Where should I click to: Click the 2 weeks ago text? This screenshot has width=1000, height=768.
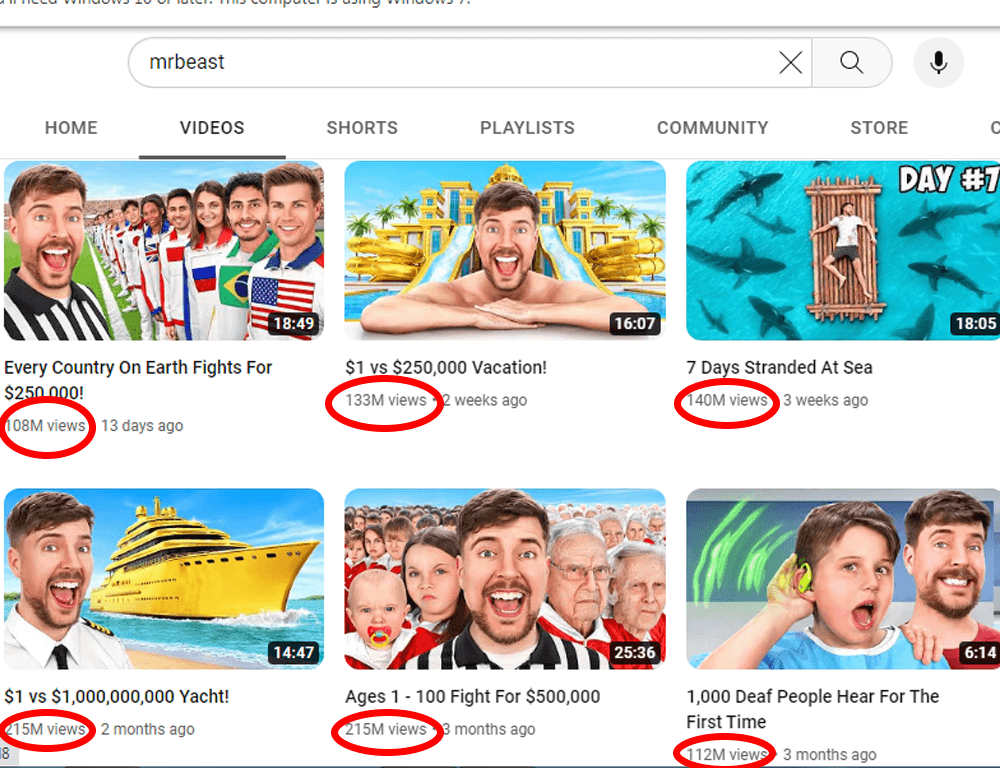(x=485, y=400)
